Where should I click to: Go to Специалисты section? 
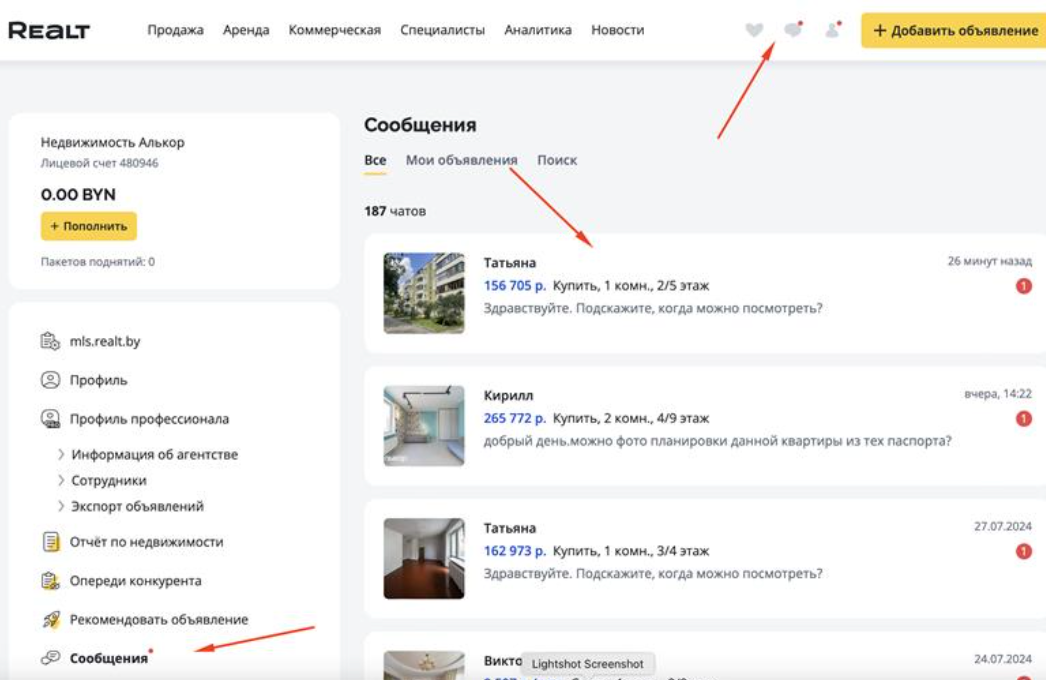[x=442, y=30]
